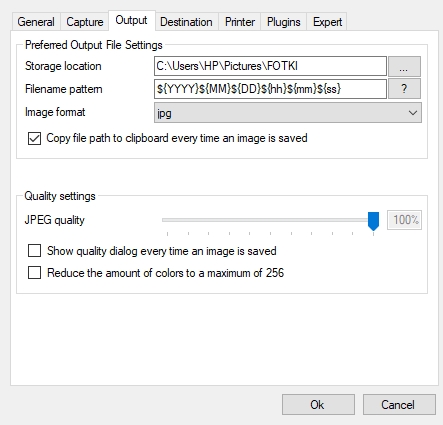Switch to the General tab
The height and width of the screenshot is (425, 443).
pyautogui.click(x=36, y=22)
